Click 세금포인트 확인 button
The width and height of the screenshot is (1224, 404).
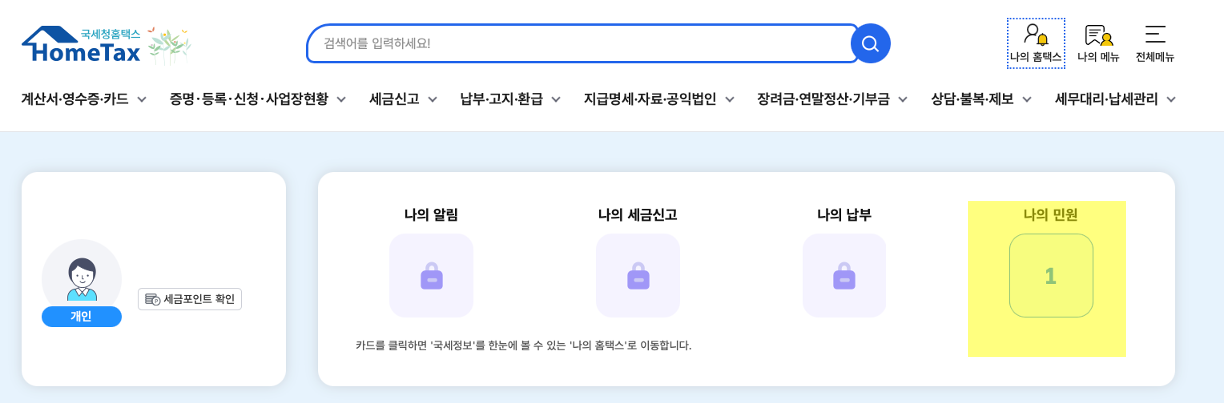coord(190,299)
